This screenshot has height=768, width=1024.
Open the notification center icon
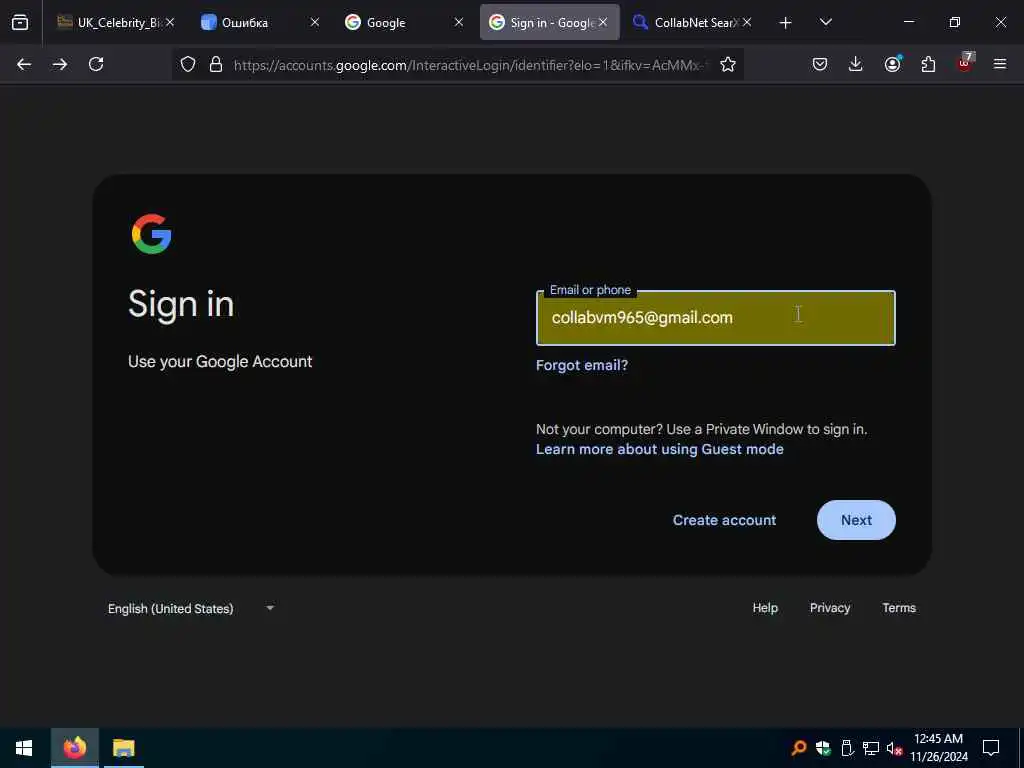991,748
